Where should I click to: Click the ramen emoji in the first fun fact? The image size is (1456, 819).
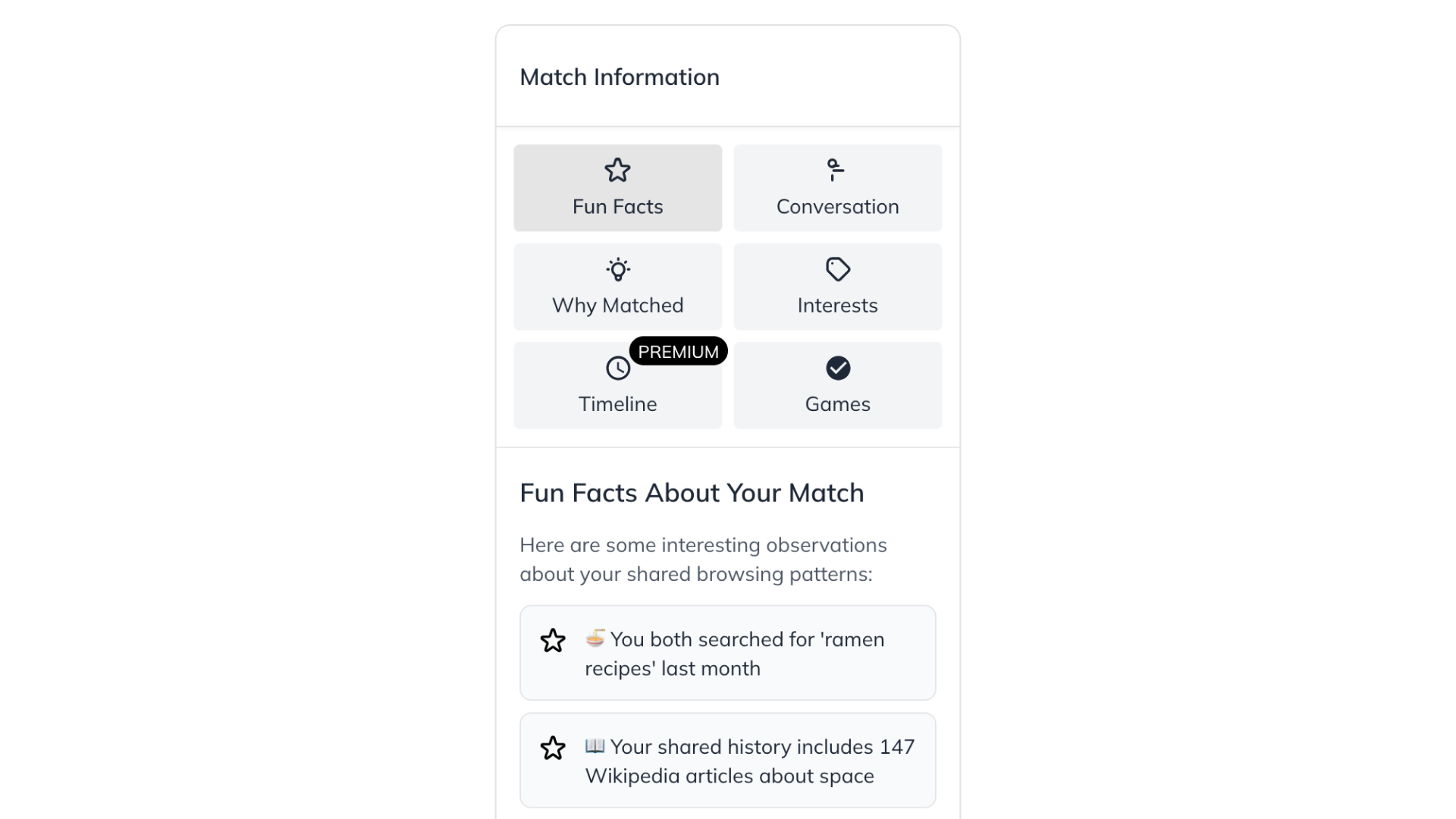click(595, 639)
